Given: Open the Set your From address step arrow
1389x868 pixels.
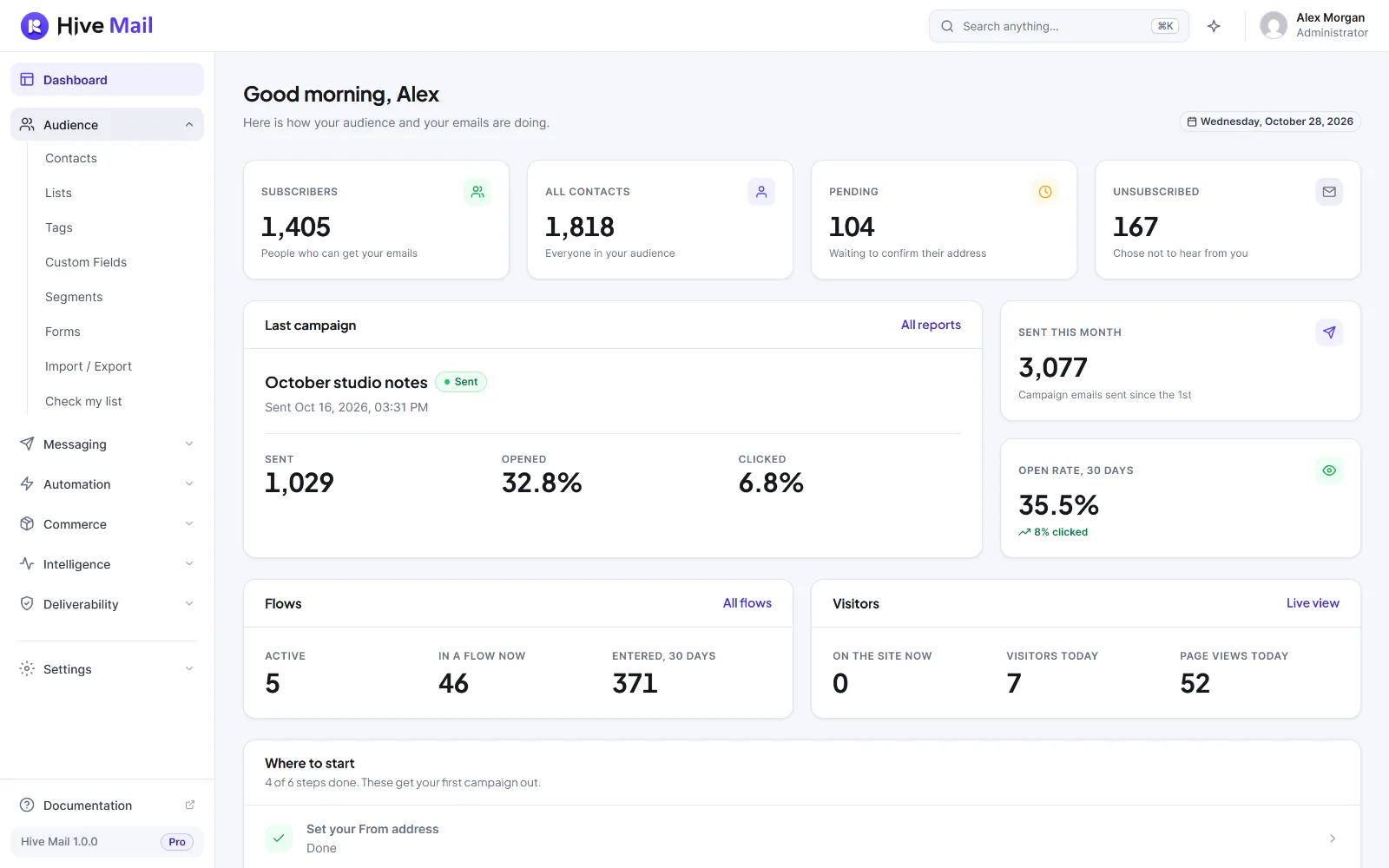Looking at the screenshot, I should (x=1333, y=838).
